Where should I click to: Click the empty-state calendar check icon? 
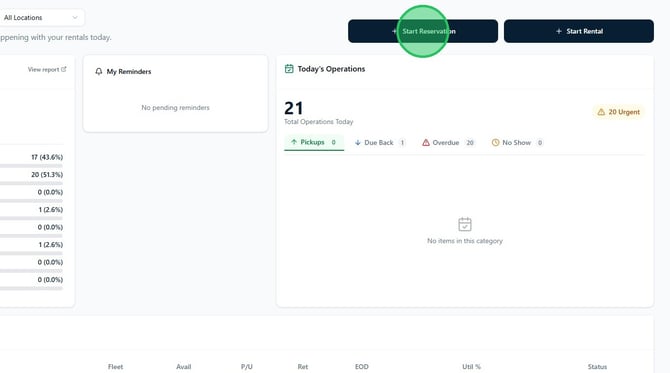pyautogui.click(x=465, y=224)
